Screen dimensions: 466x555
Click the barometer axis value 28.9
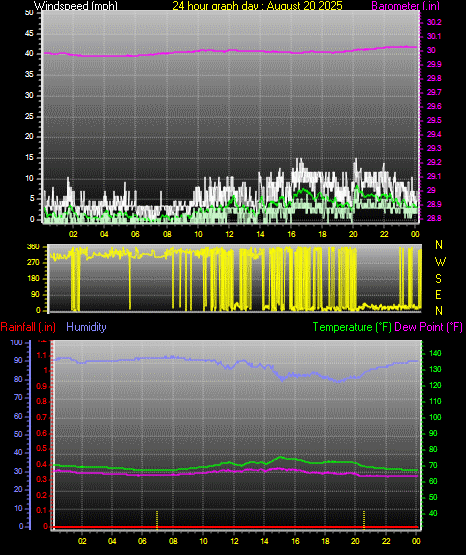click(434, 205)
